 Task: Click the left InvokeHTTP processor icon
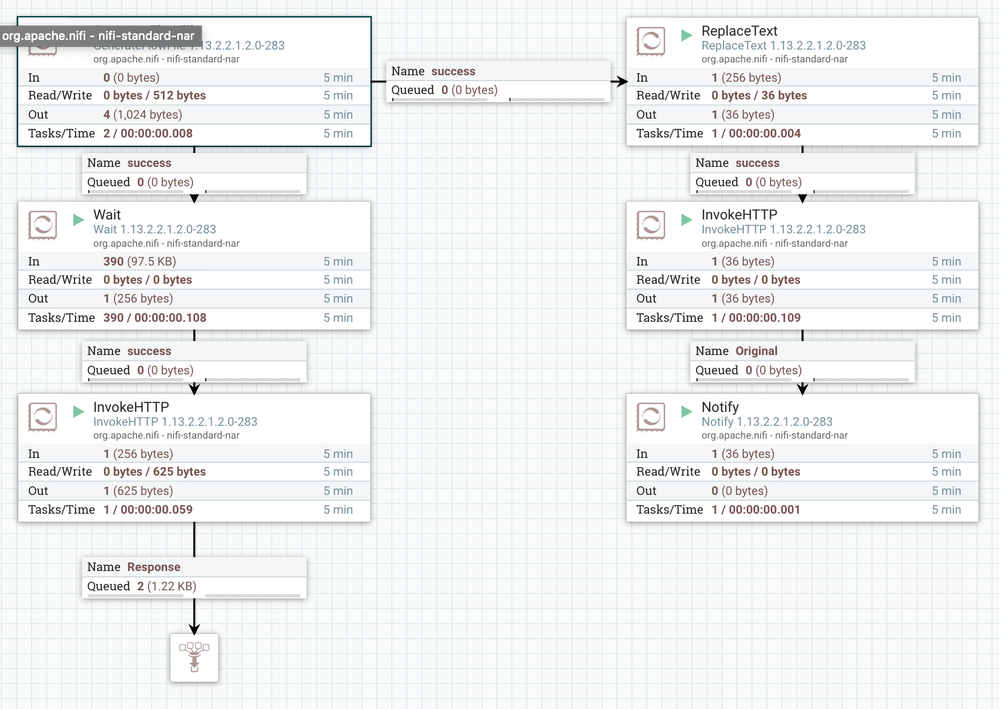(x=43, y=417)
